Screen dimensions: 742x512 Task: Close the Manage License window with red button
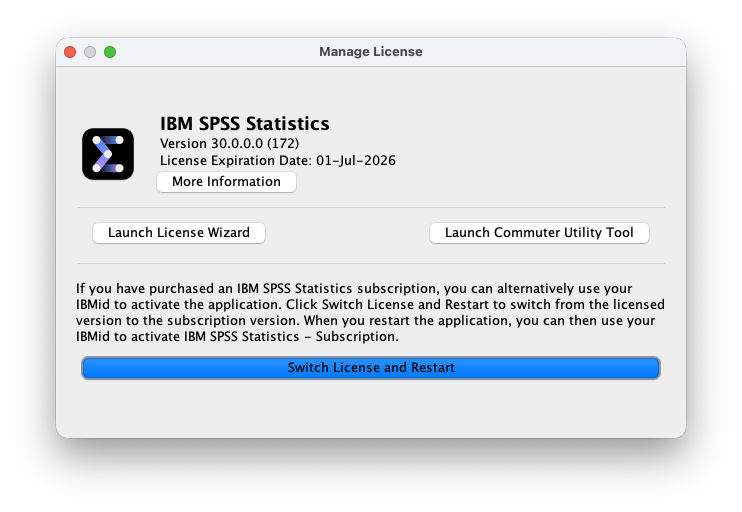pos(70,52)
